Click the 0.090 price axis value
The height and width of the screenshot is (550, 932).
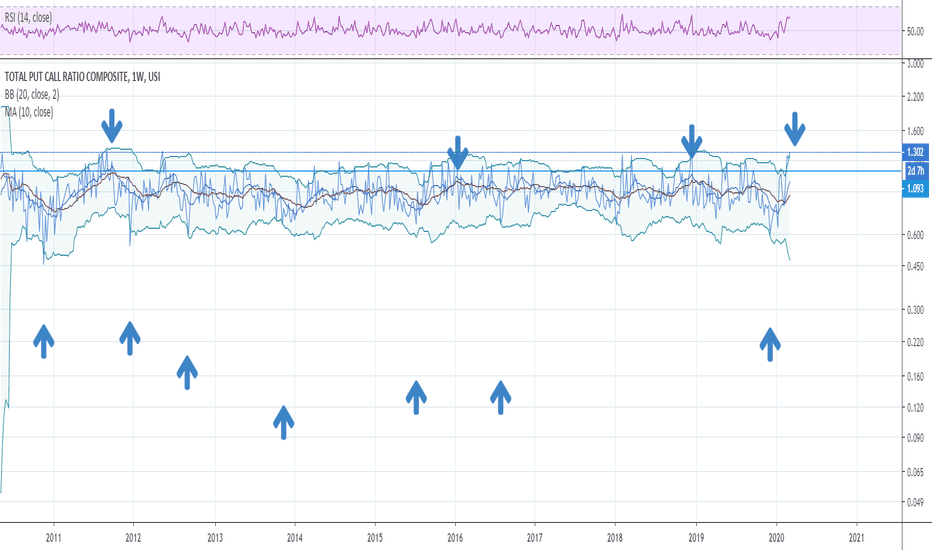pyautogui.click(x=915, y=438)
